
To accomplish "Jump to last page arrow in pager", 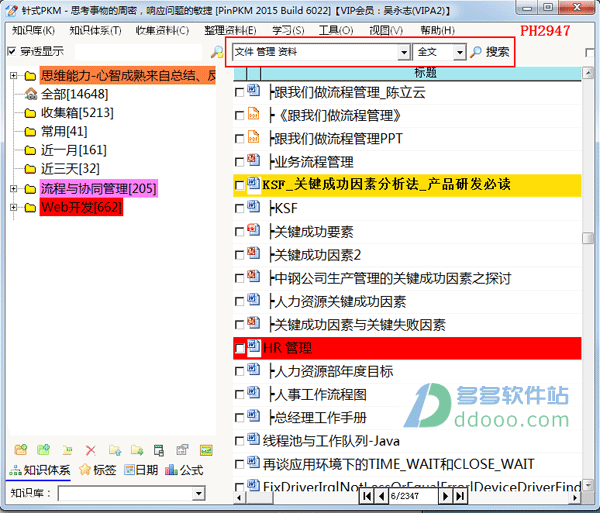I will pos(460,496).
